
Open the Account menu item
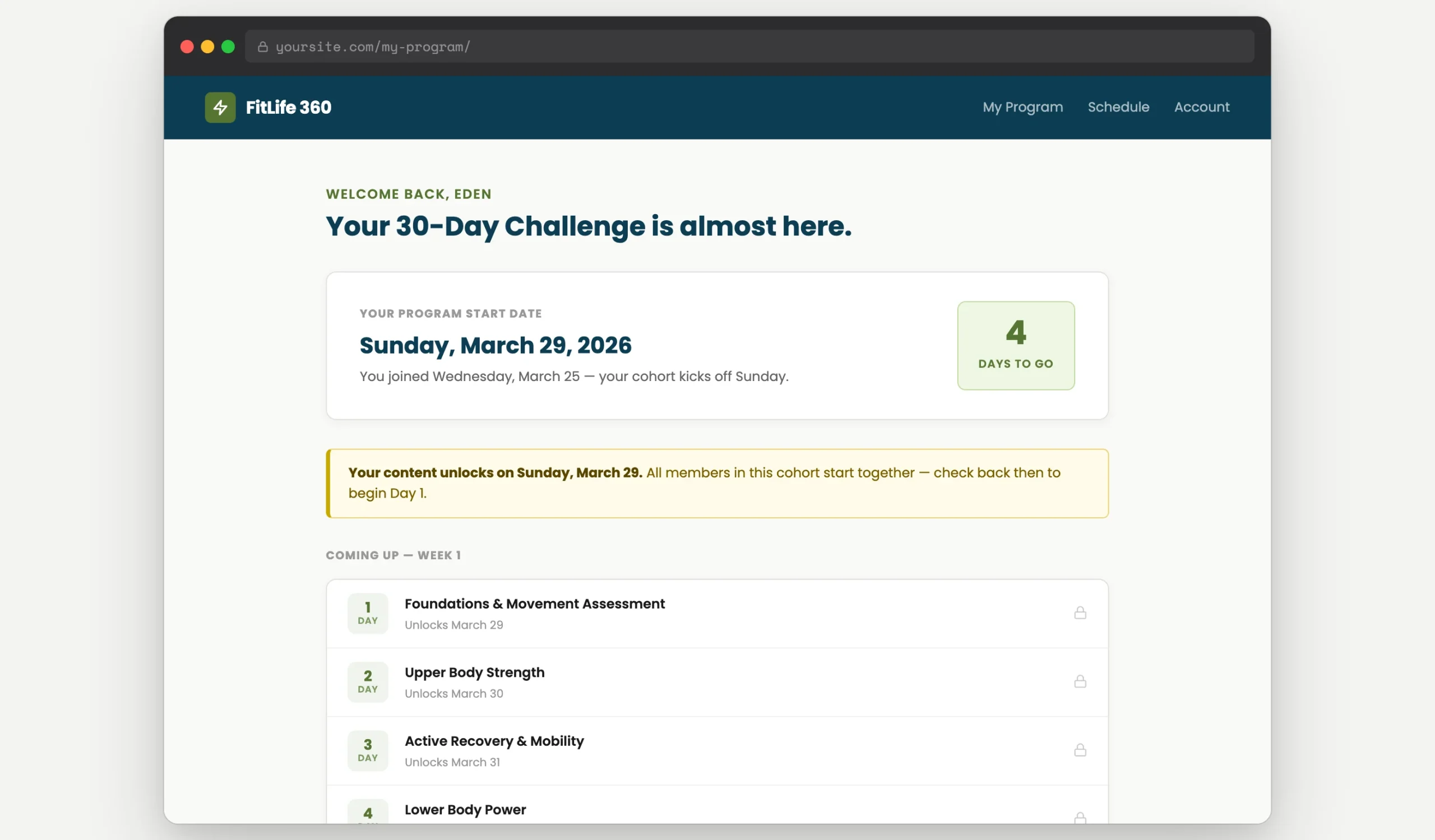pos(1201,107)
